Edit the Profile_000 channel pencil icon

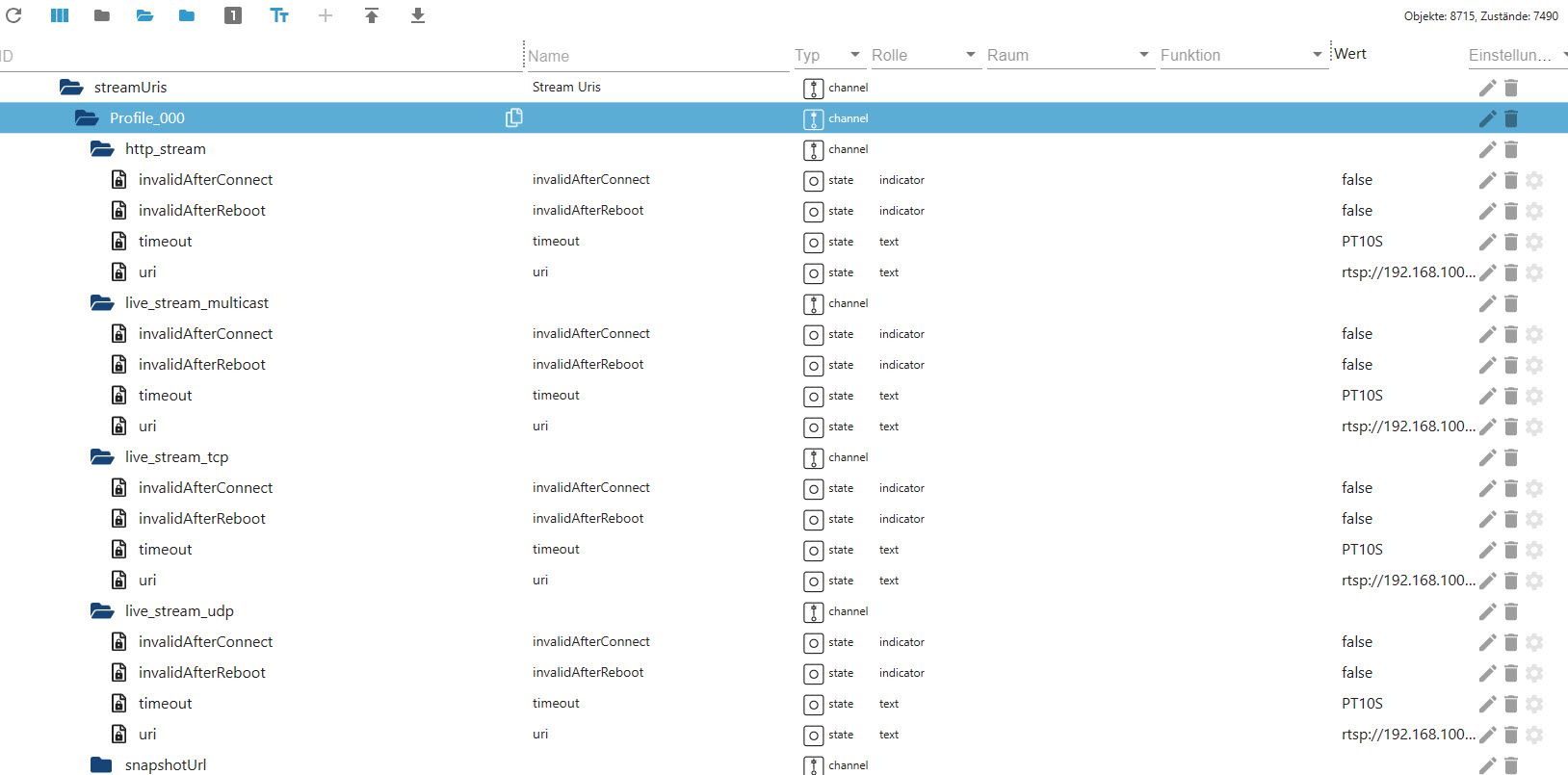pyautogui.click(x=1487, y=118)
